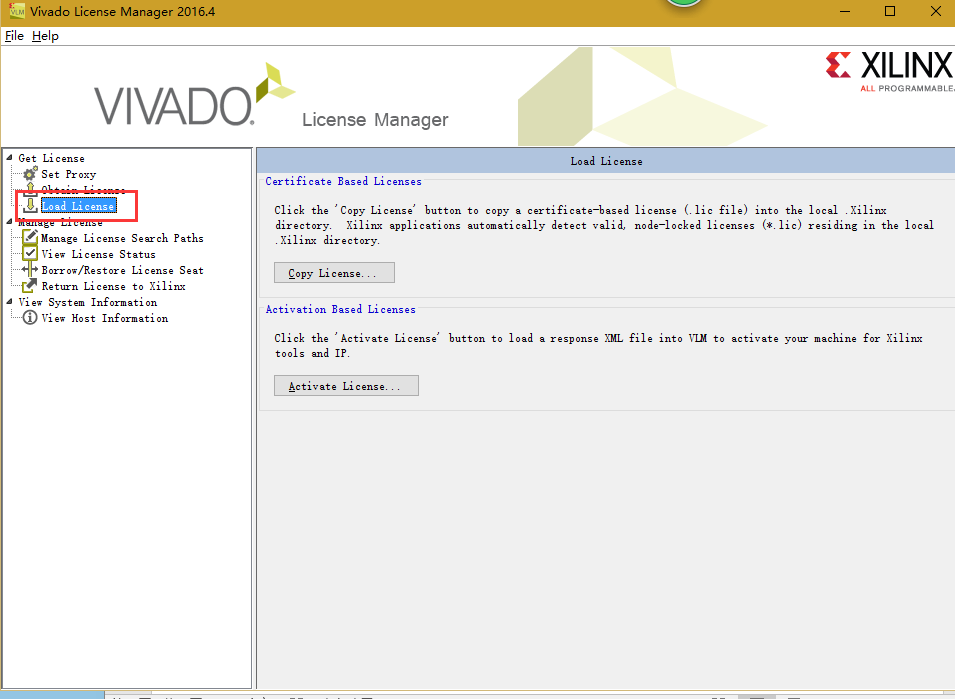This screenshot has width=955, height=699.
Task: Select View Host Information entry
Action: pos(105,318)
